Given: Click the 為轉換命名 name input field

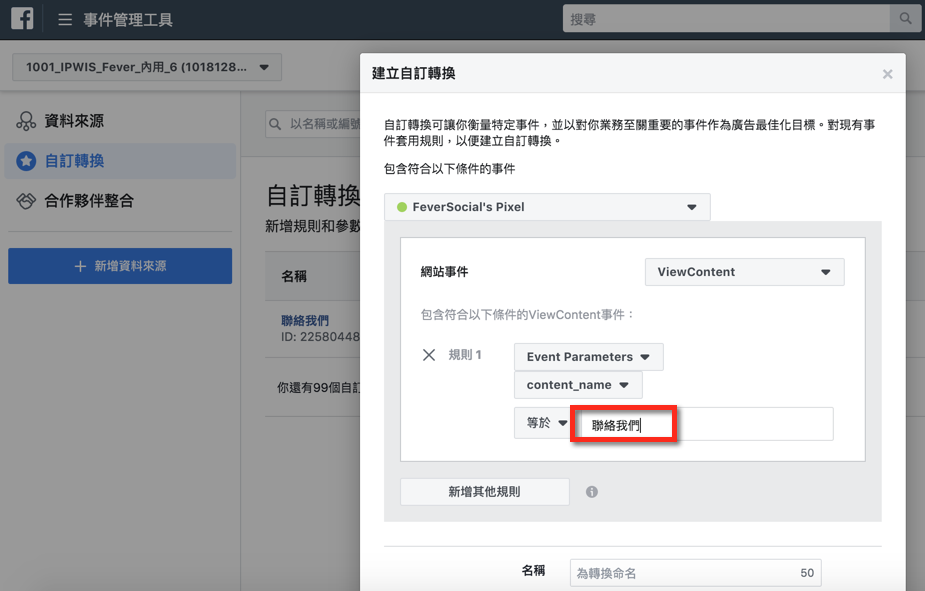Looking at the screenshot, I should (685, 573).
